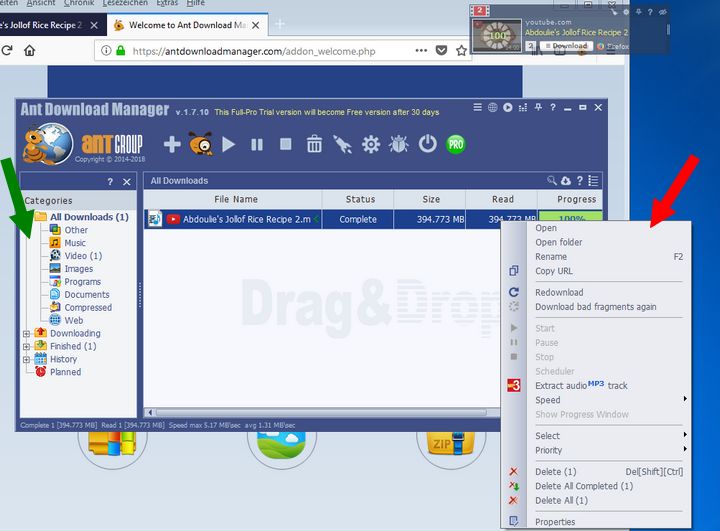Viewport: 720px width, 531px height.
Task: Choose Open in context menu
Action: pyautogui.click(x=546, y=228)
